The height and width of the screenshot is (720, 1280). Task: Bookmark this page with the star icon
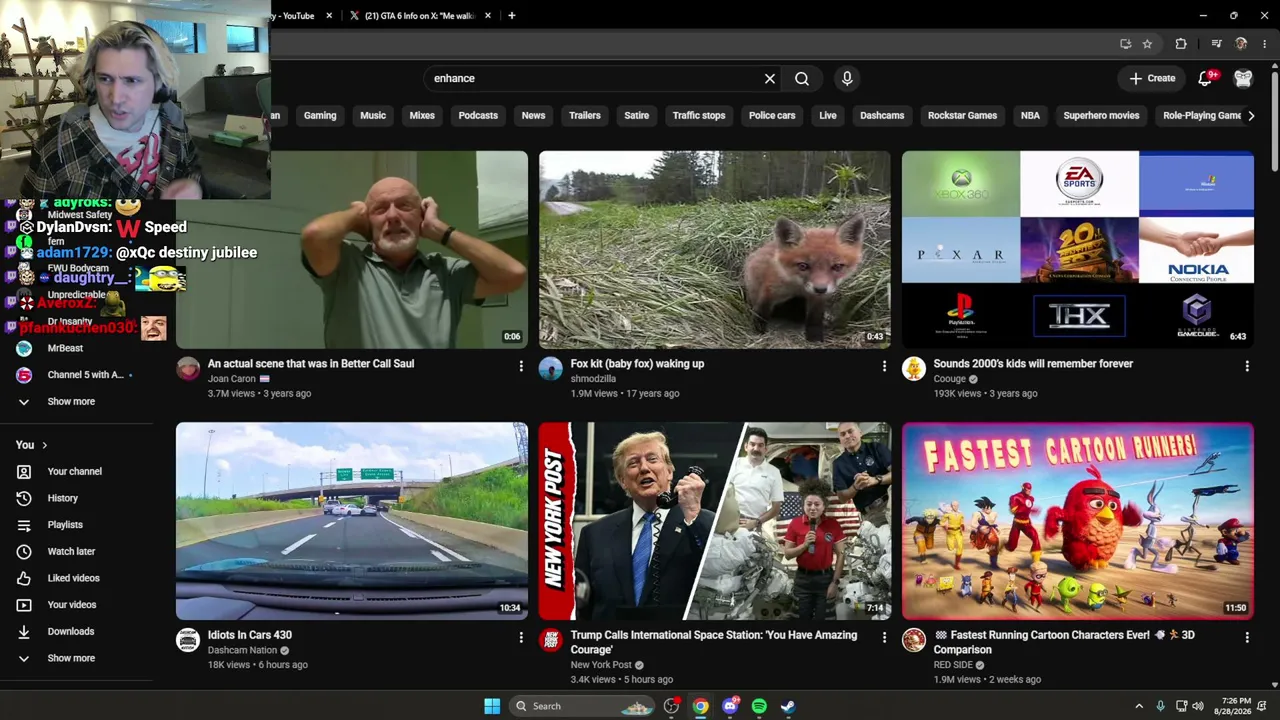(1147, 44)
